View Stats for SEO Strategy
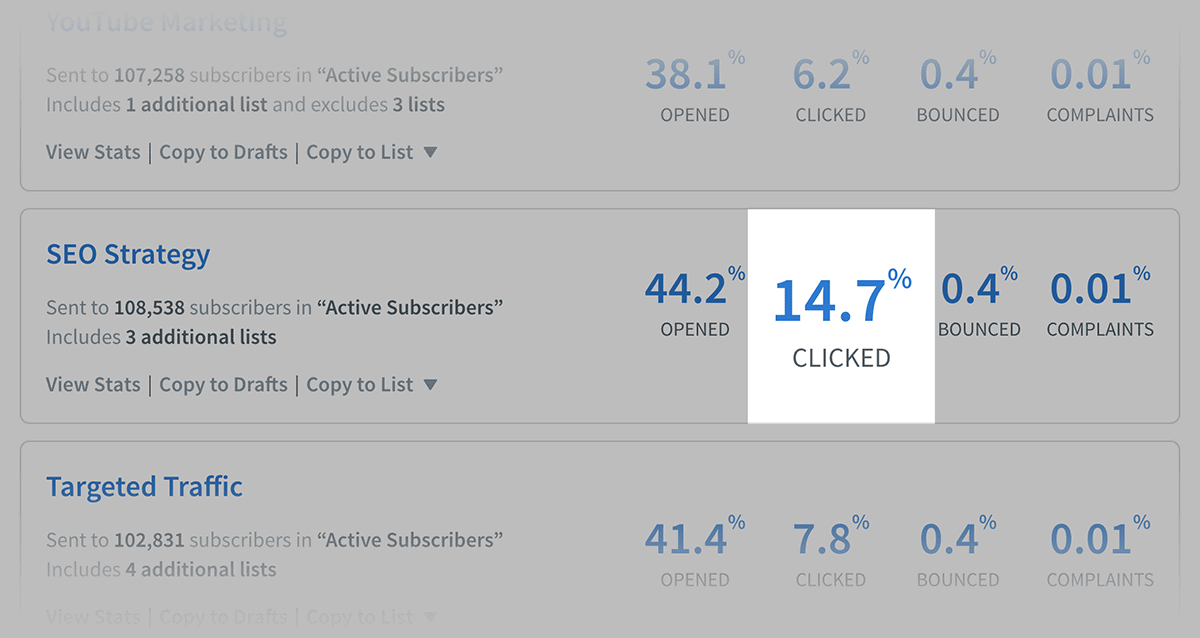Image resolution: width=1200 pixels, height=638 pixels. pyautogui.click(x=92, y=384)
